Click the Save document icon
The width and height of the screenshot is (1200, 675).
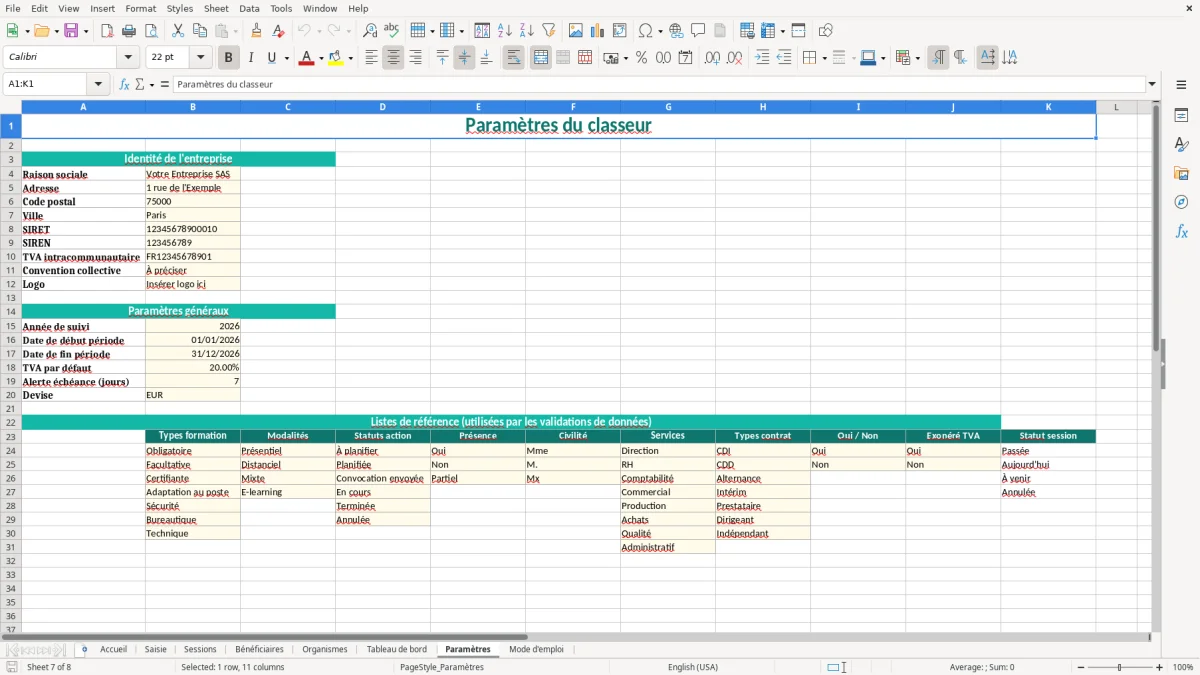[71, 31]
